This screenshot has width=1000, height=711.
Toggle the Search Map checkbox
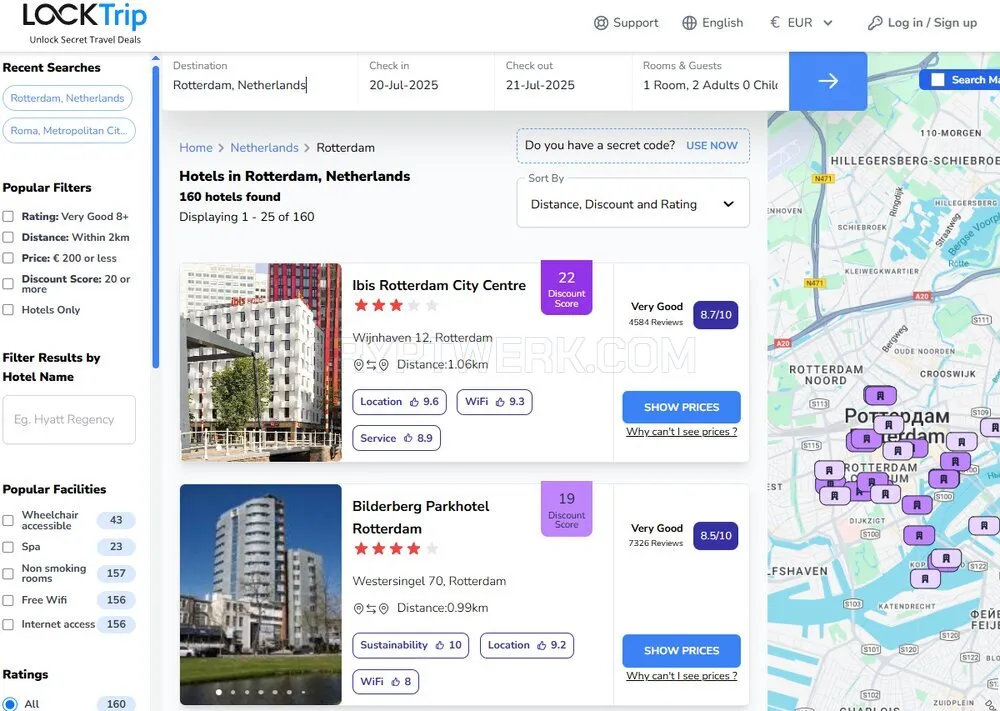click(x=938, y=80)
